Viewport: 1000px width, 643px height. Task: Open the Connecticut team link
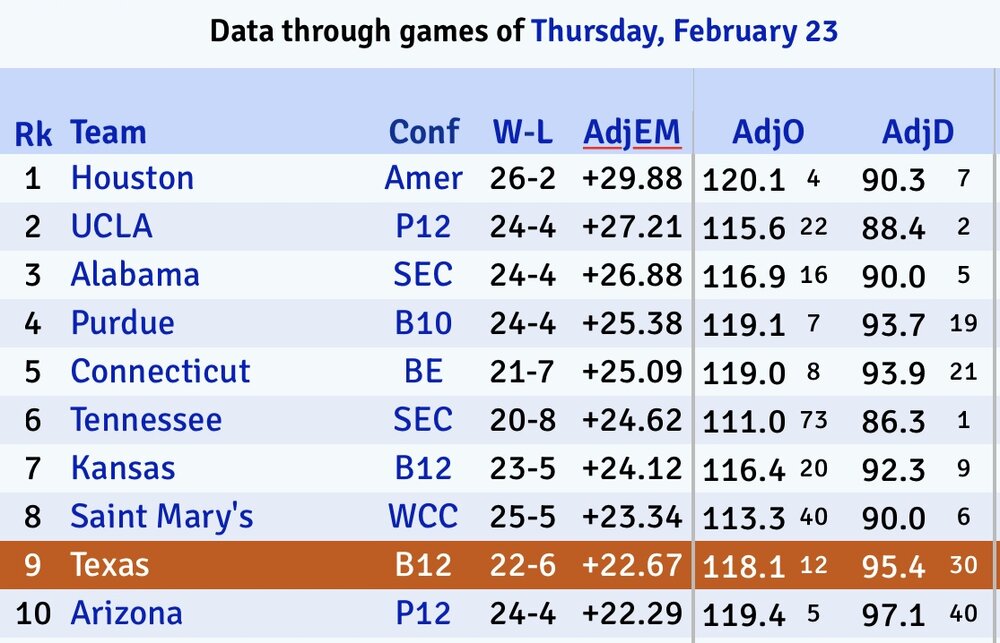coord(160,371)
